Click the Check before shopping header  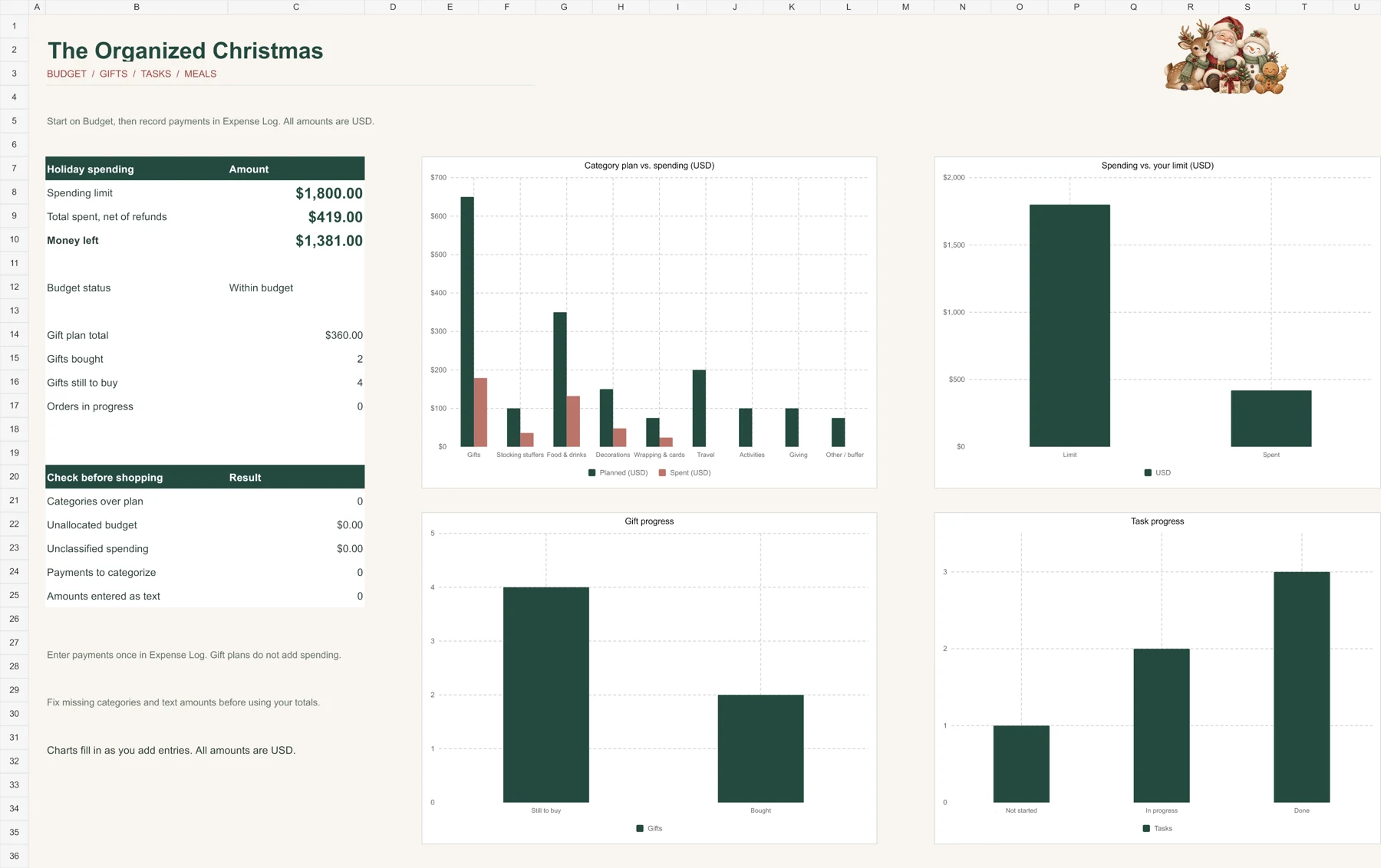coord(205,477)
